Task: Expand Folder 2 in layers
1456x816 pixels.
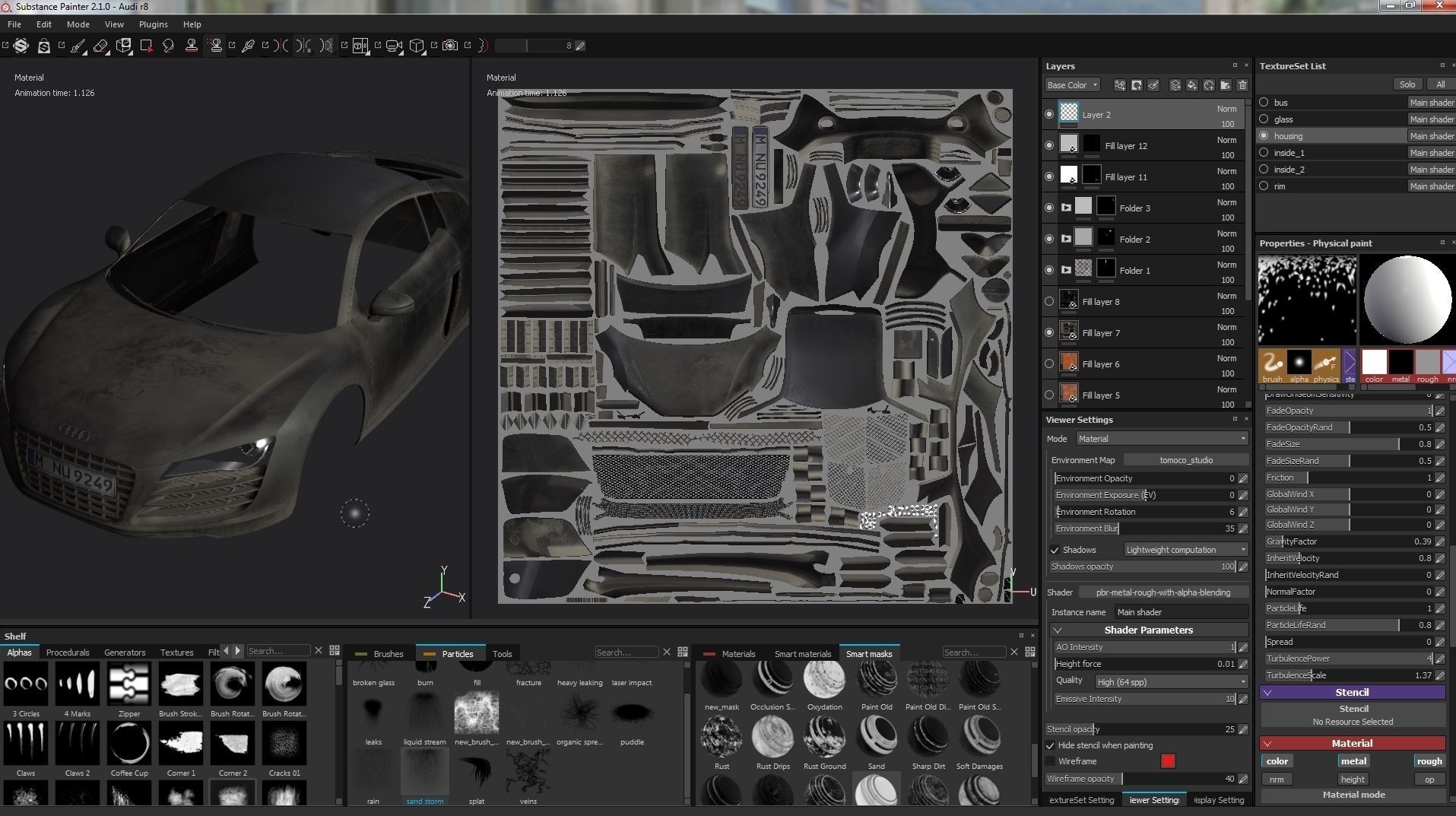Action: click(1066, 239)
